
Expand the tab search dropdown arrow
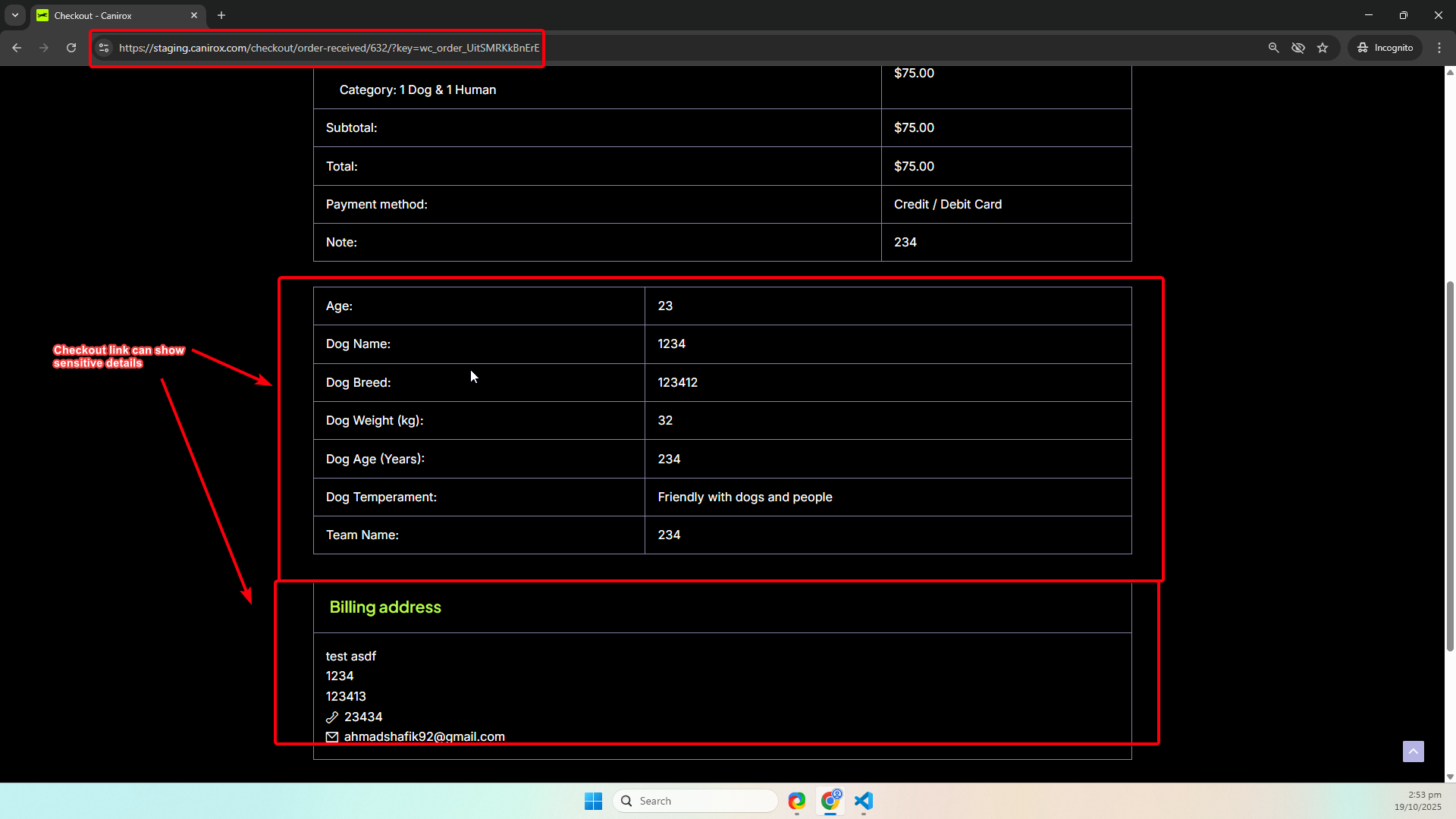[x=14, y=15]
